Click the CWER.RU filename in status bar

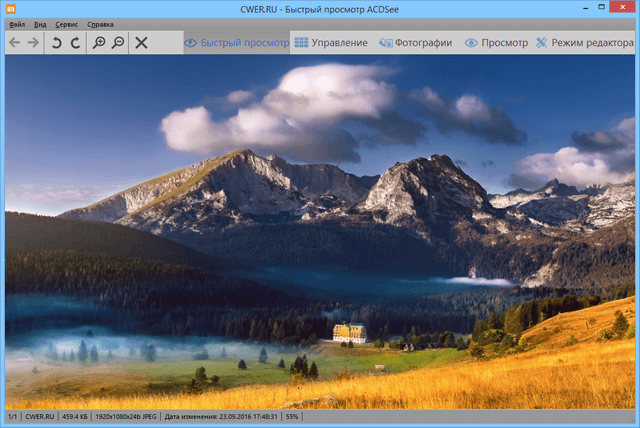(x=39, y=415)
